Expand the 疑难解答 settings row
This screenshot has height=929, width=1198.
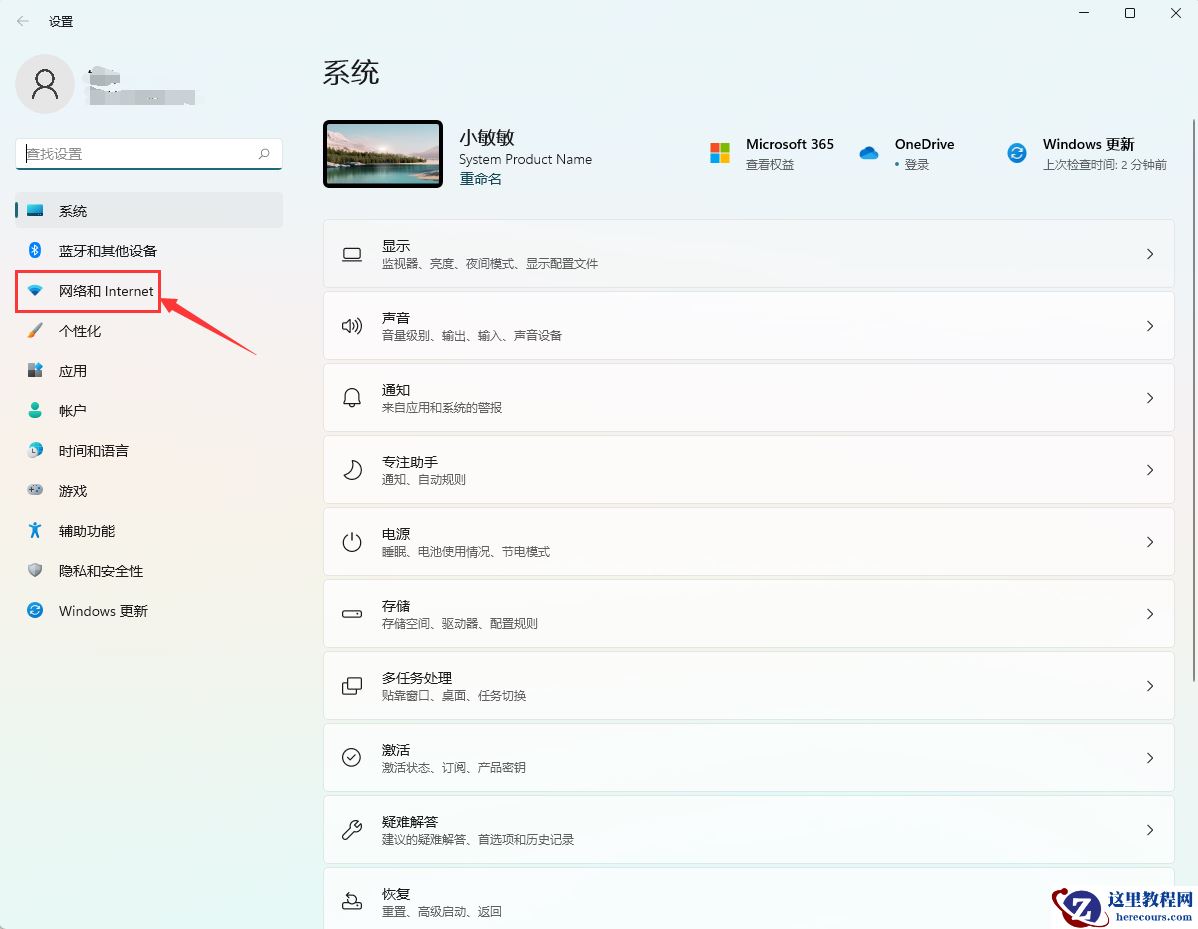point(748,830)
